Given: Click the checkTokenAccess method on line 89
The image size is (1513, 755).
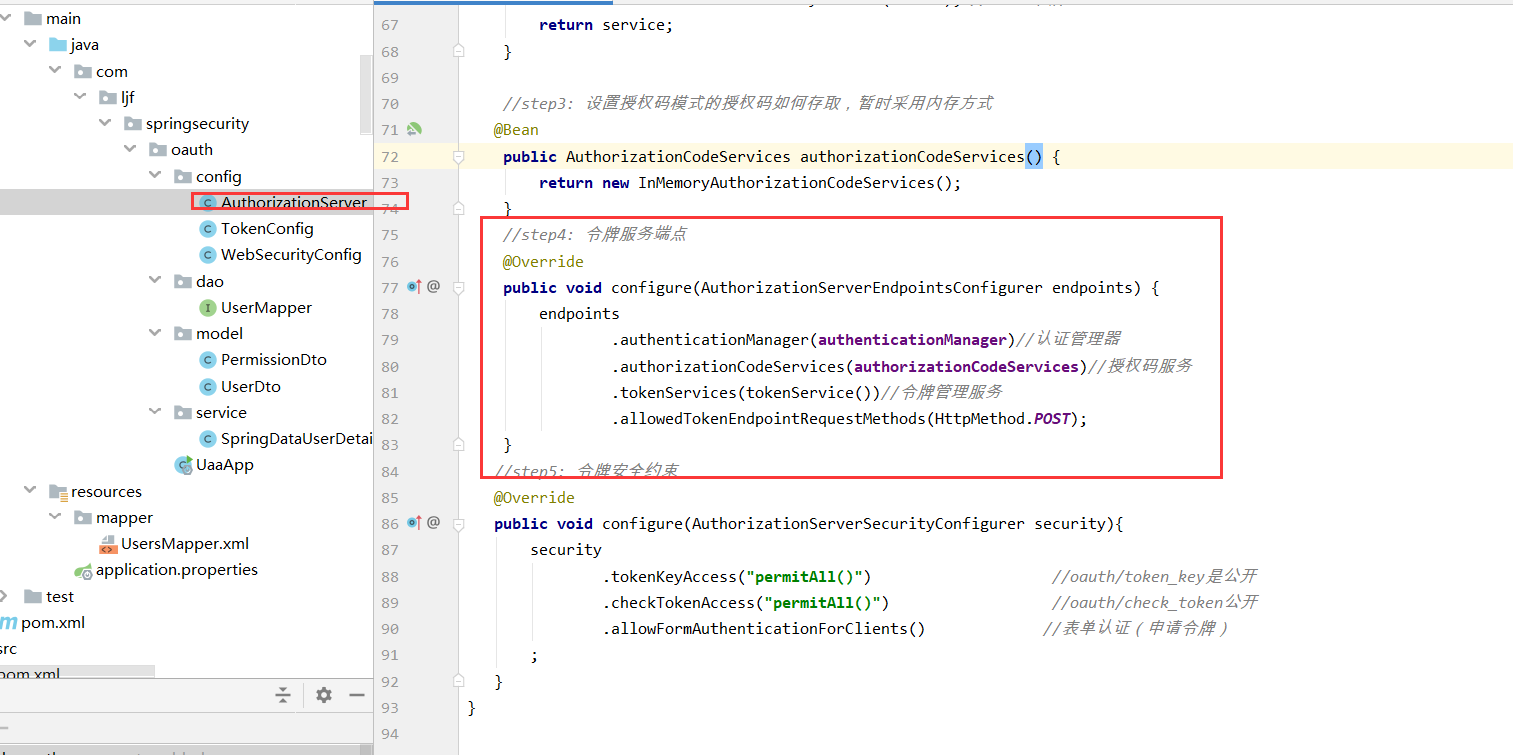Looking at the screenshot, I should [x=682, y=603].
